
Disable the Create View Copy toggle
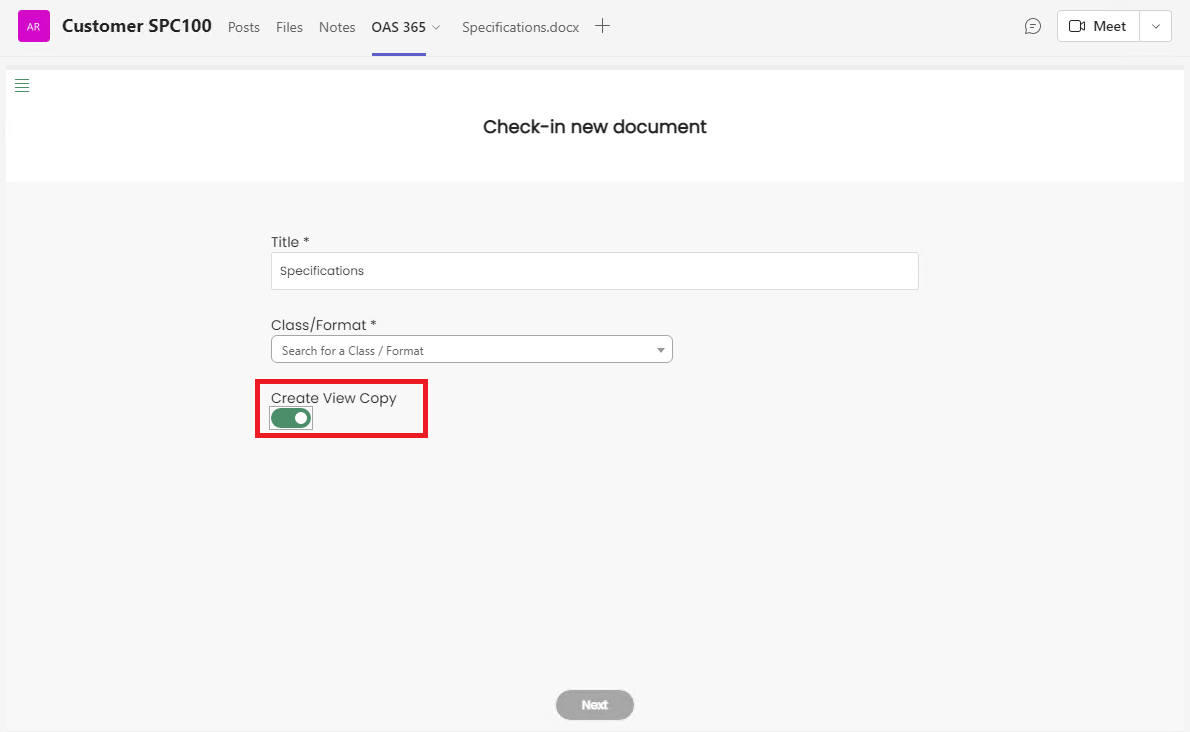(x=291, y=418)
